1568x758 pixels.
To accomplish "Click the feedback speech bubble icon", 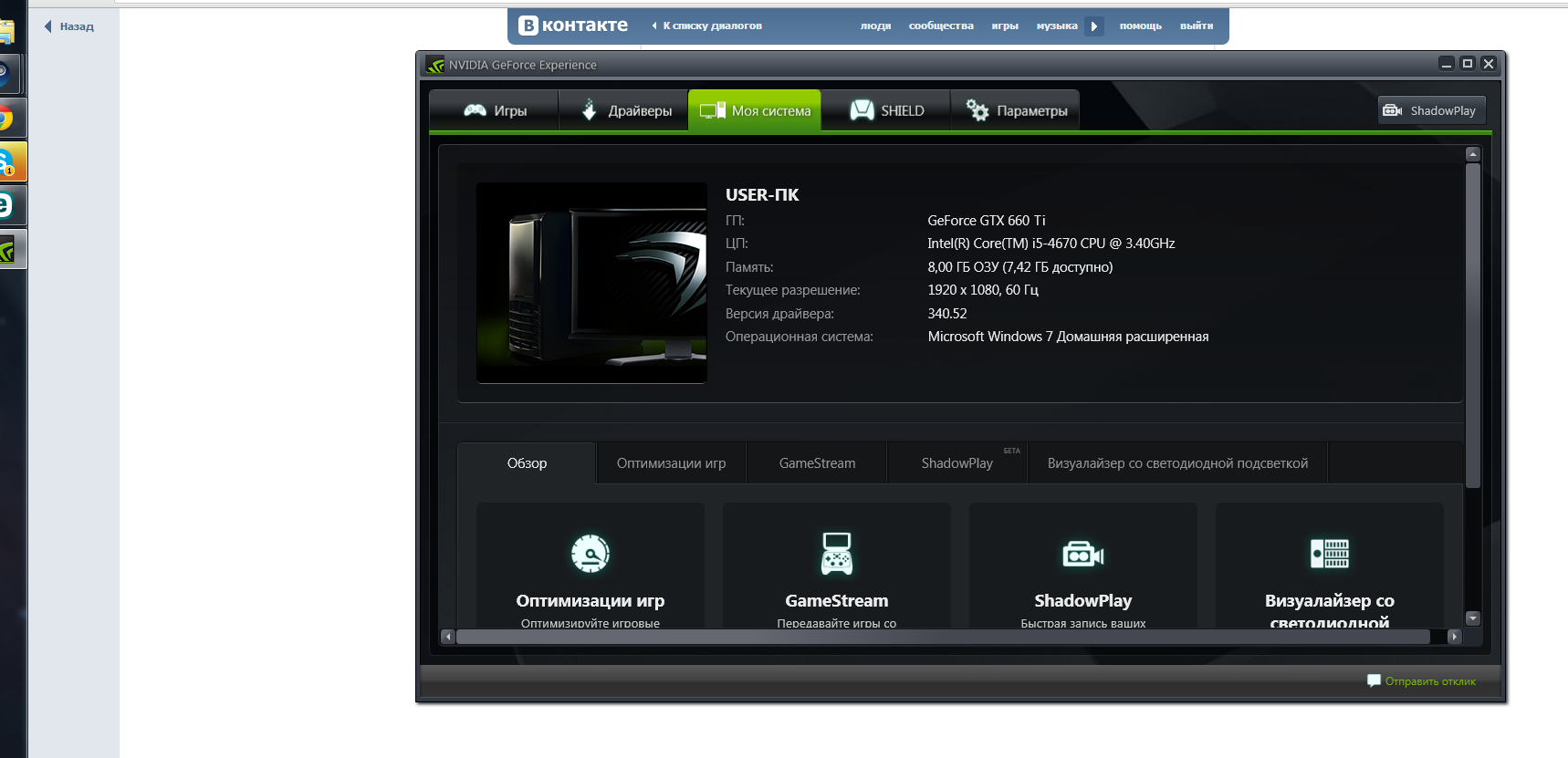I will [x=1374, y=680].
